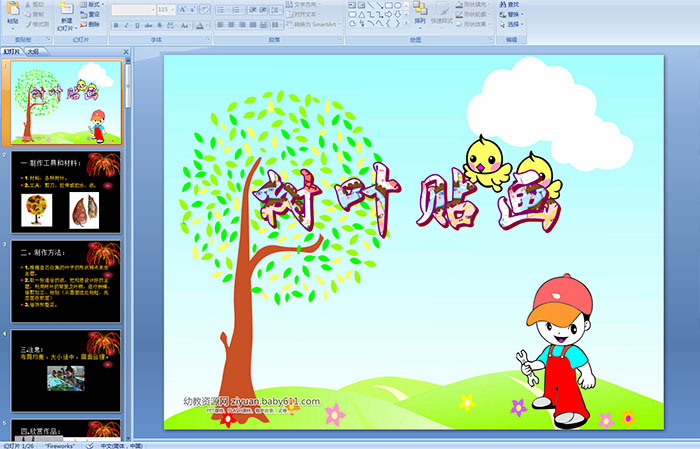
Task: Click the Fireworks theme name in status bar
Action: tap(60, 445)
